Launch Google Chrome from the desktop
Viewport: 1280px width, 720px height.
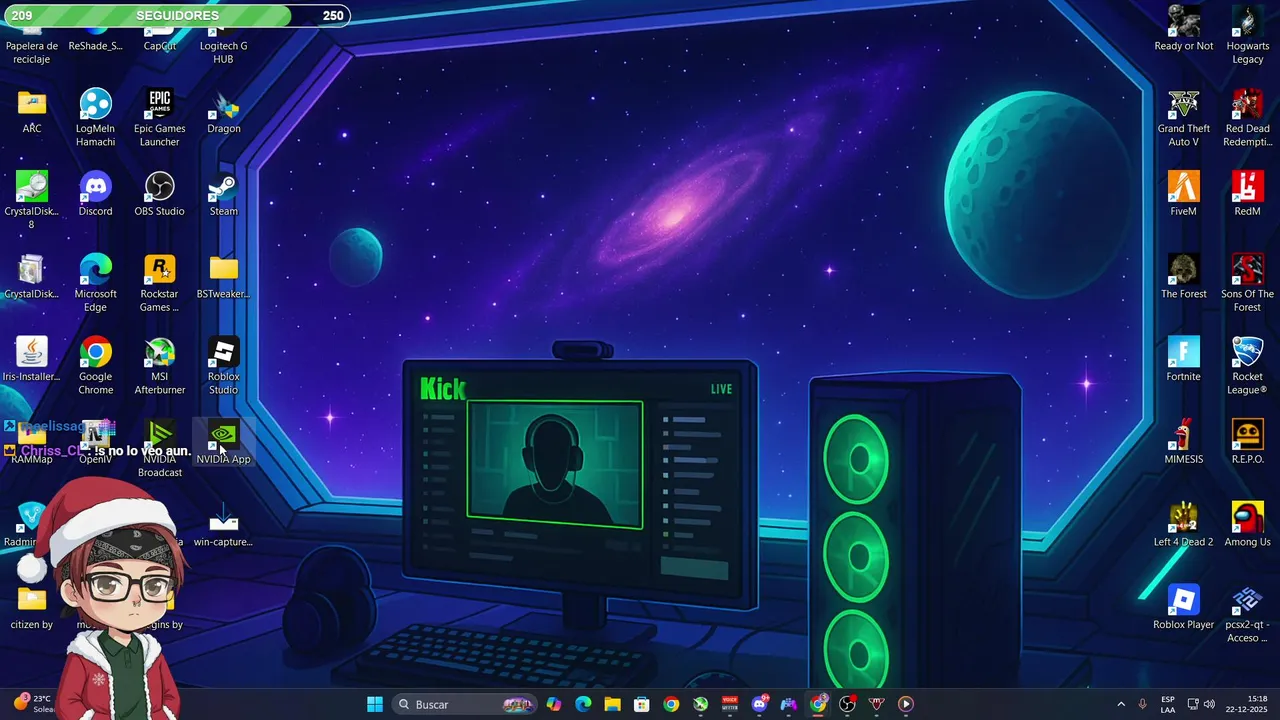pyautogui.click(x=95, y=367)
